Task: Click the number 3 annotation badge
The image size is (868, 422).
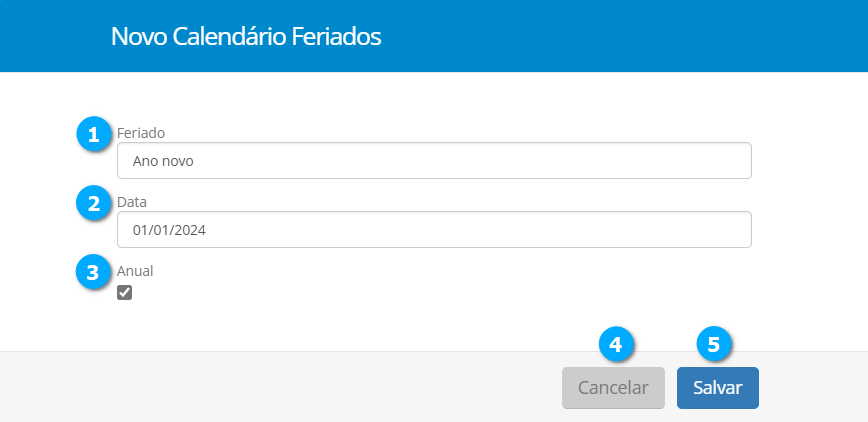Action: click(94, 272)
